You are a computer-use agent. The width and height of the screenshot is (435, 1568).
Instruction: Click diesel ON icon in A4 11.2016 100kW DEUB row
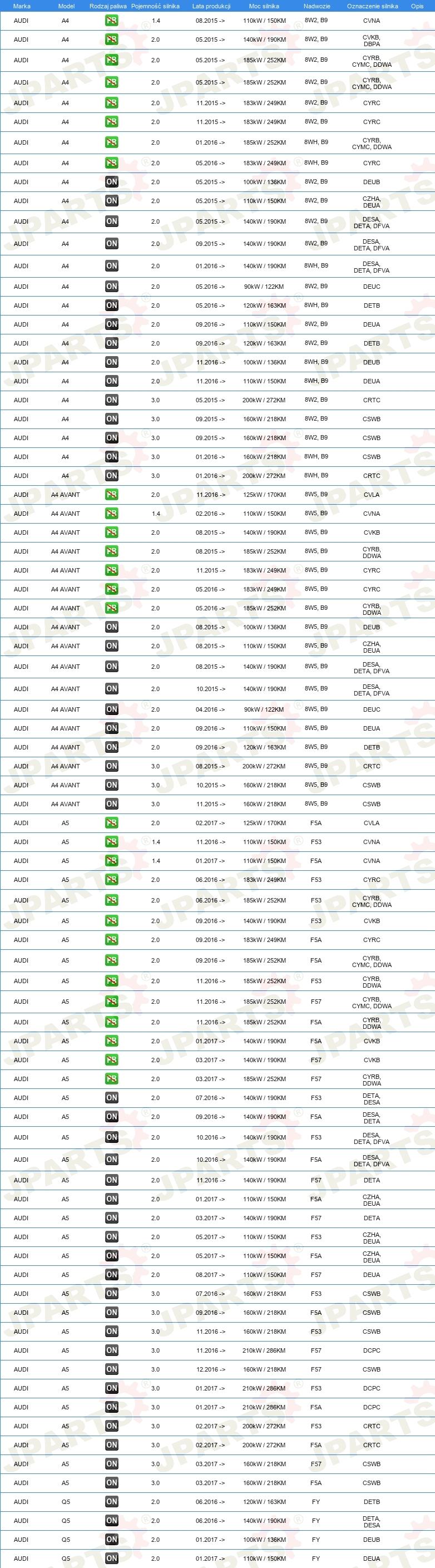[111, 362]
